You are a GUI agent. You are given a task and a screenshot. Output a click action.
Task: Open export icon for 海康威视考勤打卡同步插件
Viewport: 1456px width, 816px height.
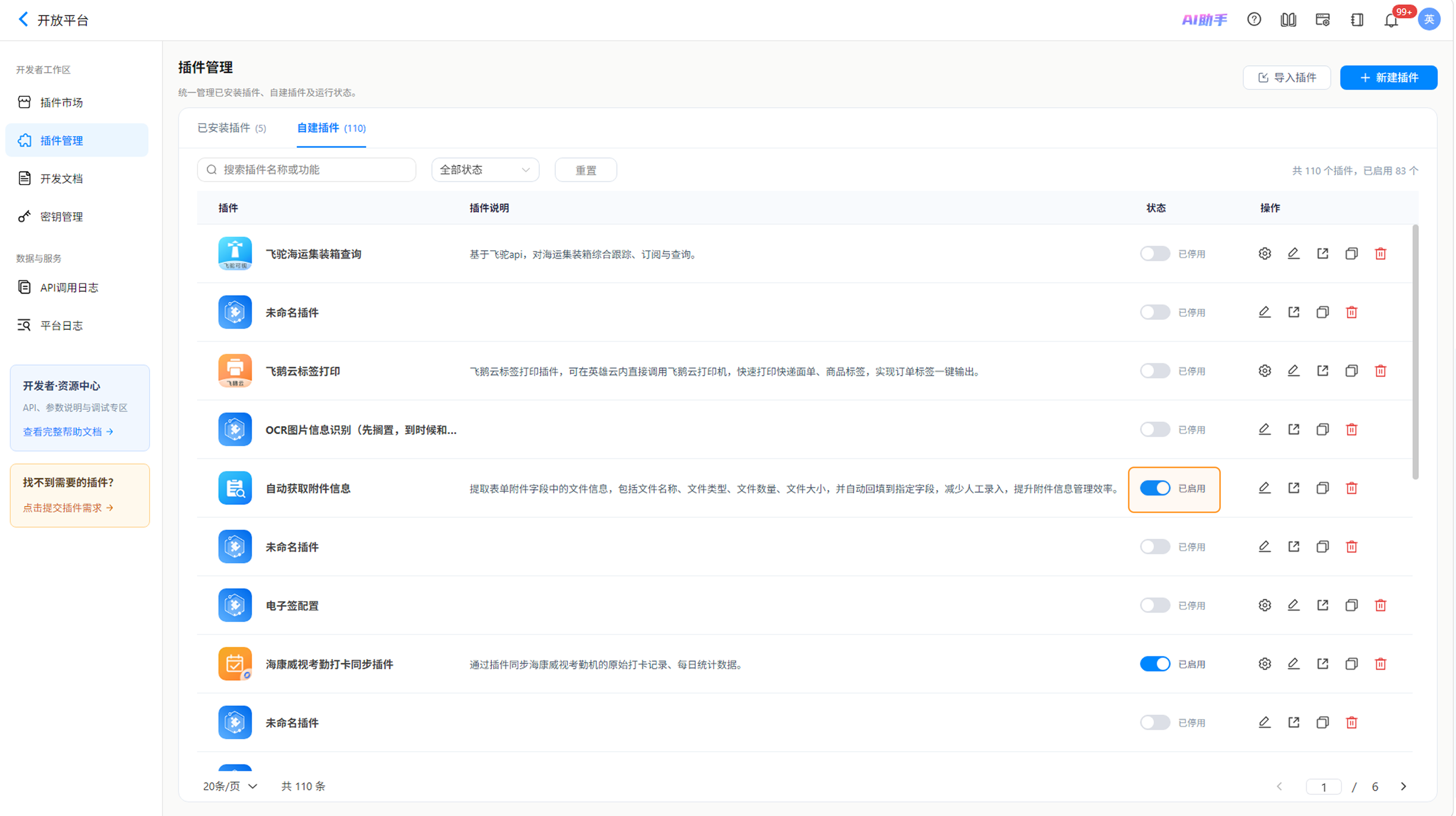(1322, 663)
